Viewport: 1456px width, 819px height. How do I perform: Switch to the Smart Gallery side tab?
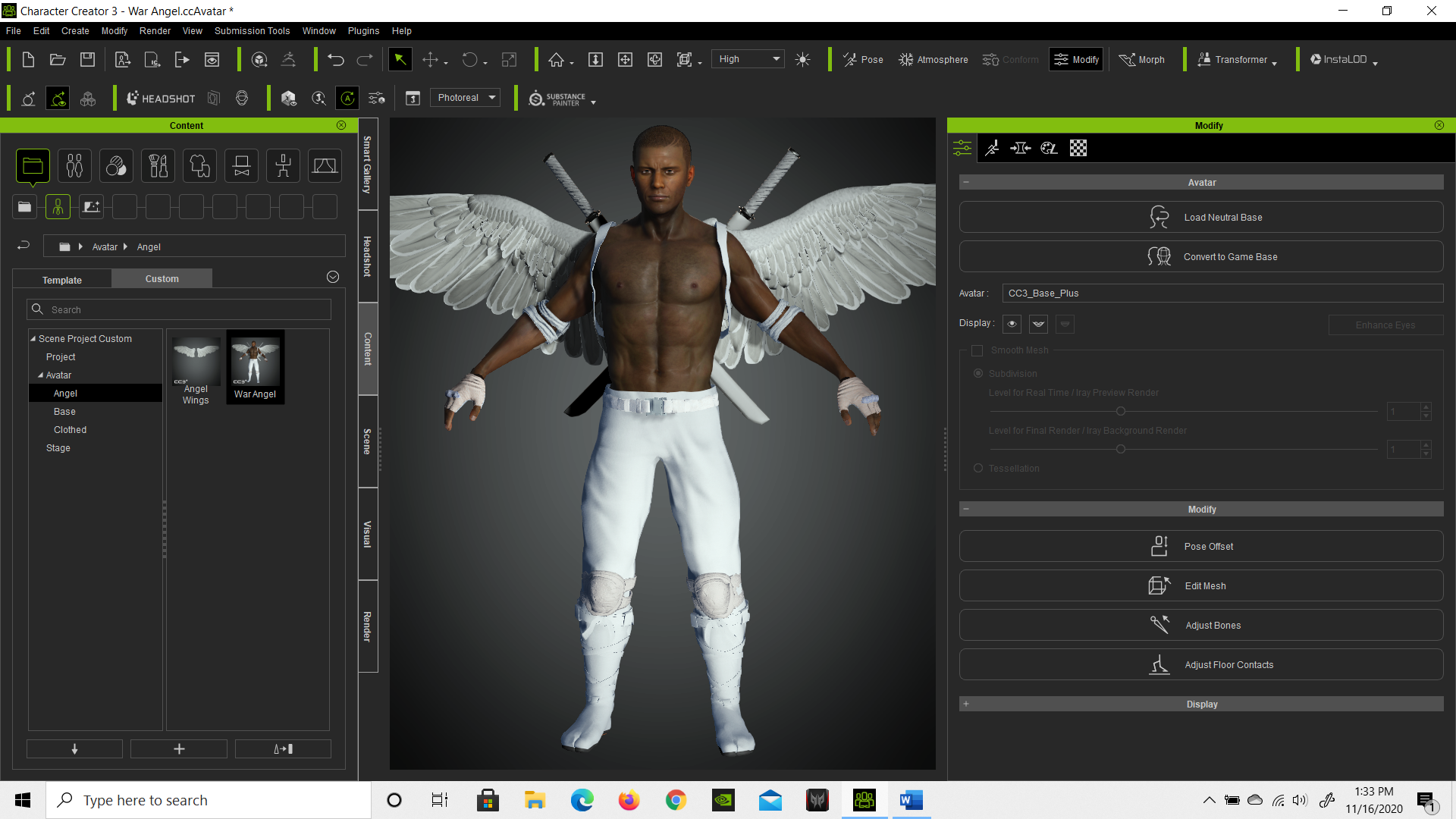click(368, 165)
